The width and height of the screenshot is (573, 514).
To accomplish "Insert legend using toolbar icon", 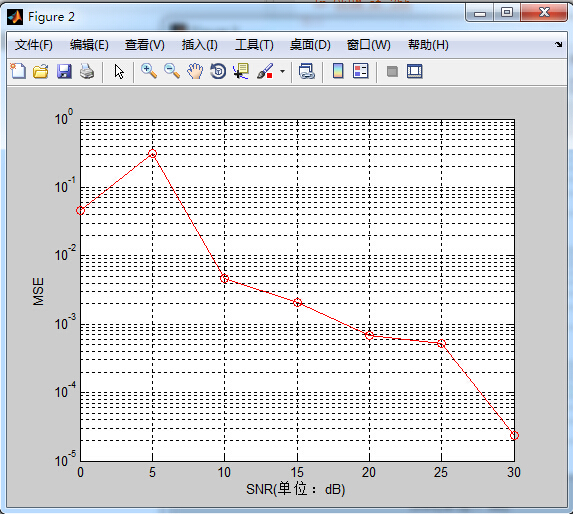I will tap(361, 71).
